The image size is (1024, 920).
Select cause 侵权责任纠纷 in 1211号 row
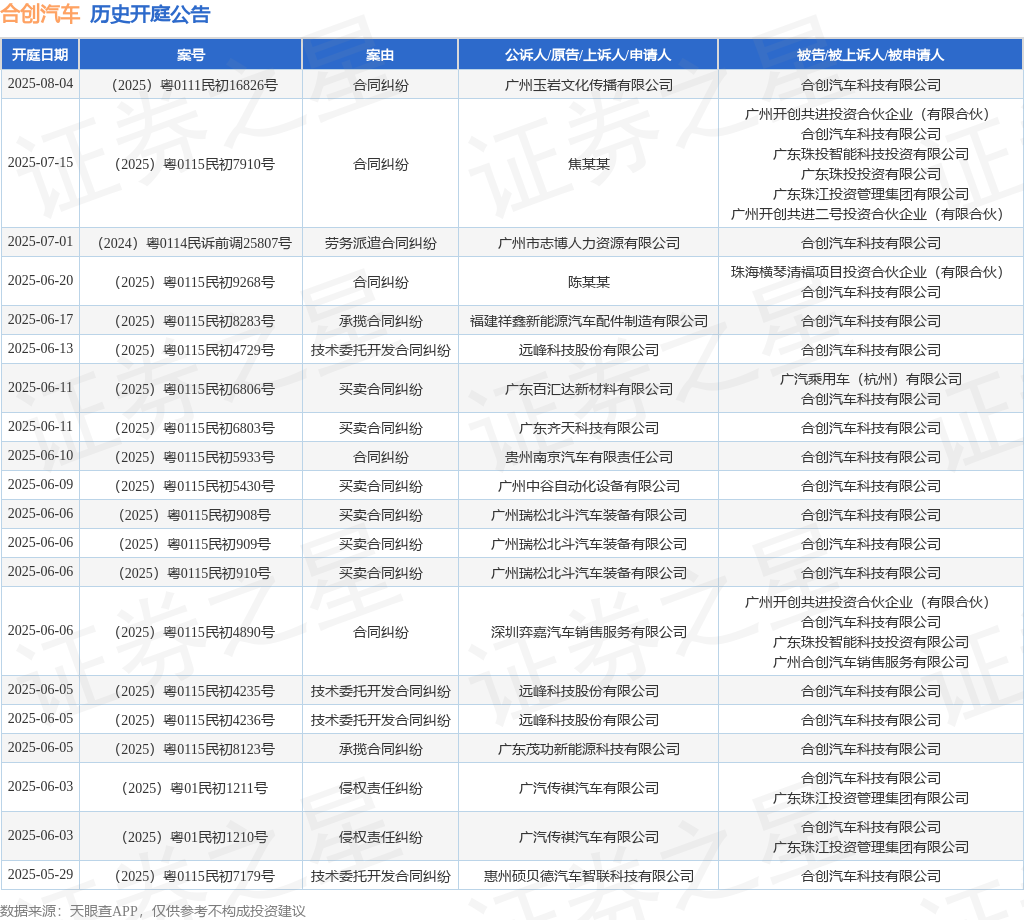tap(380, 788)
